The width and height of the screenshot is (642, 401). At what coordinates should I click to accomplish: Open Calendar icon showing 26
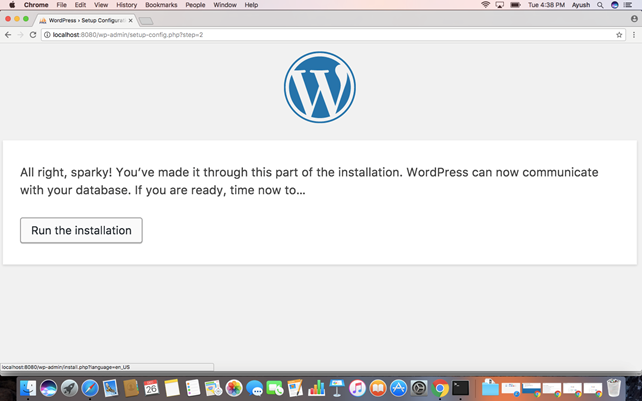tap(151, 388)
